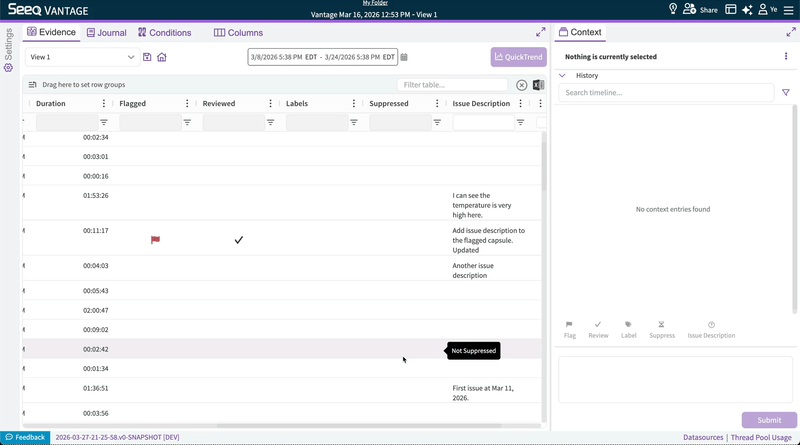800x445 pixels.
Task: Click the Search timeline field
Action: pos(666,92)
